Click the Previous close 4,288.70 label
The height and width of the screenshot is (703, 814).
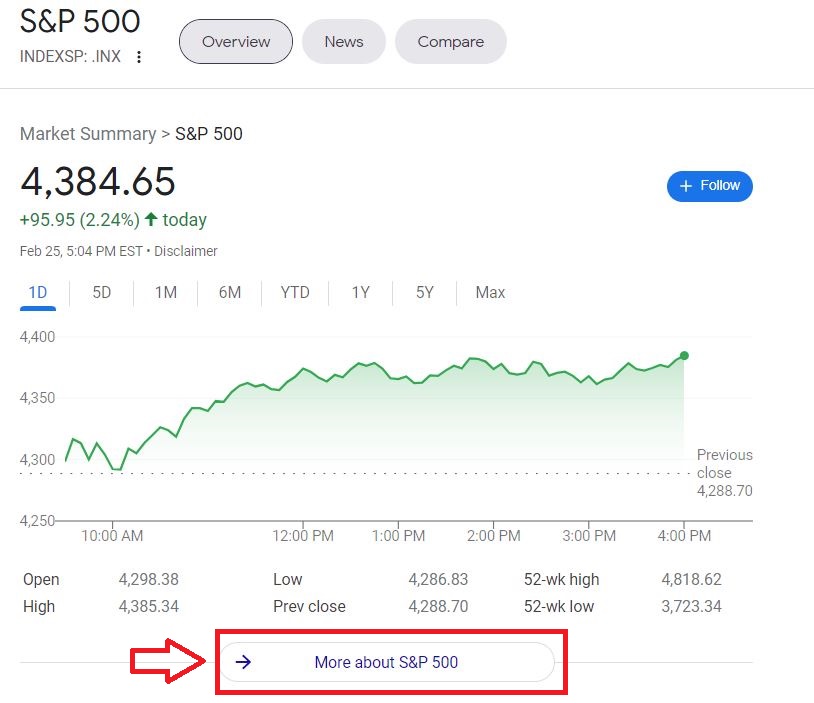coord(724,472)
